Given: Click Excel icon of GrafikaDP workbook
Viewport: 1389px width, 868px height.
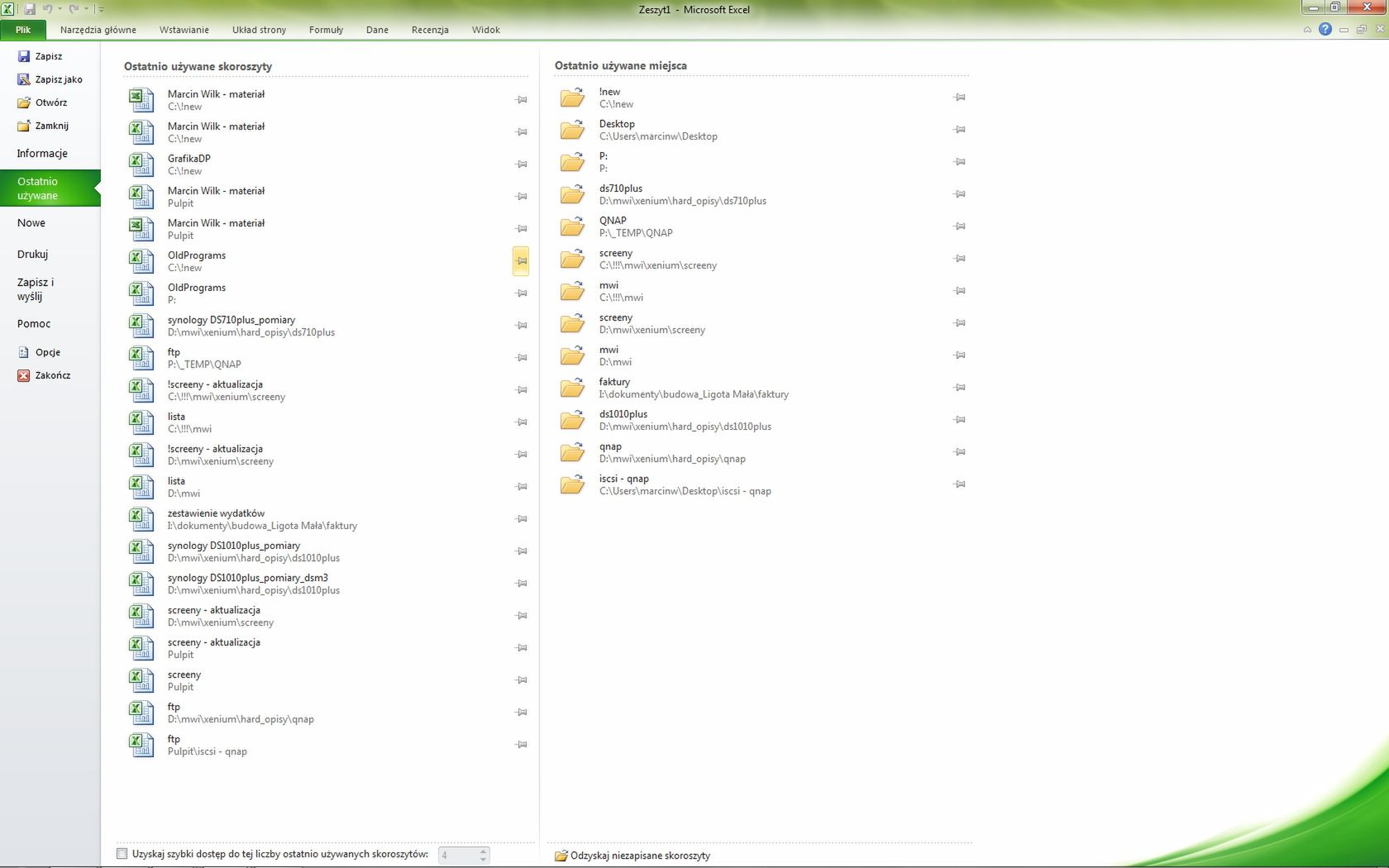Looking at the screenshot, I should pyautogui.click(x=141, y=165).
